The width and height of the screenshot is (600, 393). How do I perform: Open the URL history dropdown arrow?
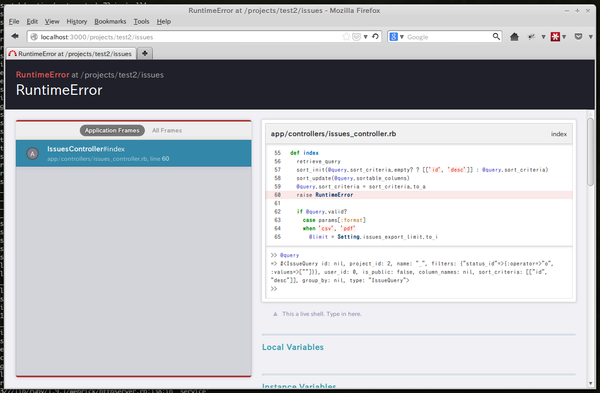(365, 37)
